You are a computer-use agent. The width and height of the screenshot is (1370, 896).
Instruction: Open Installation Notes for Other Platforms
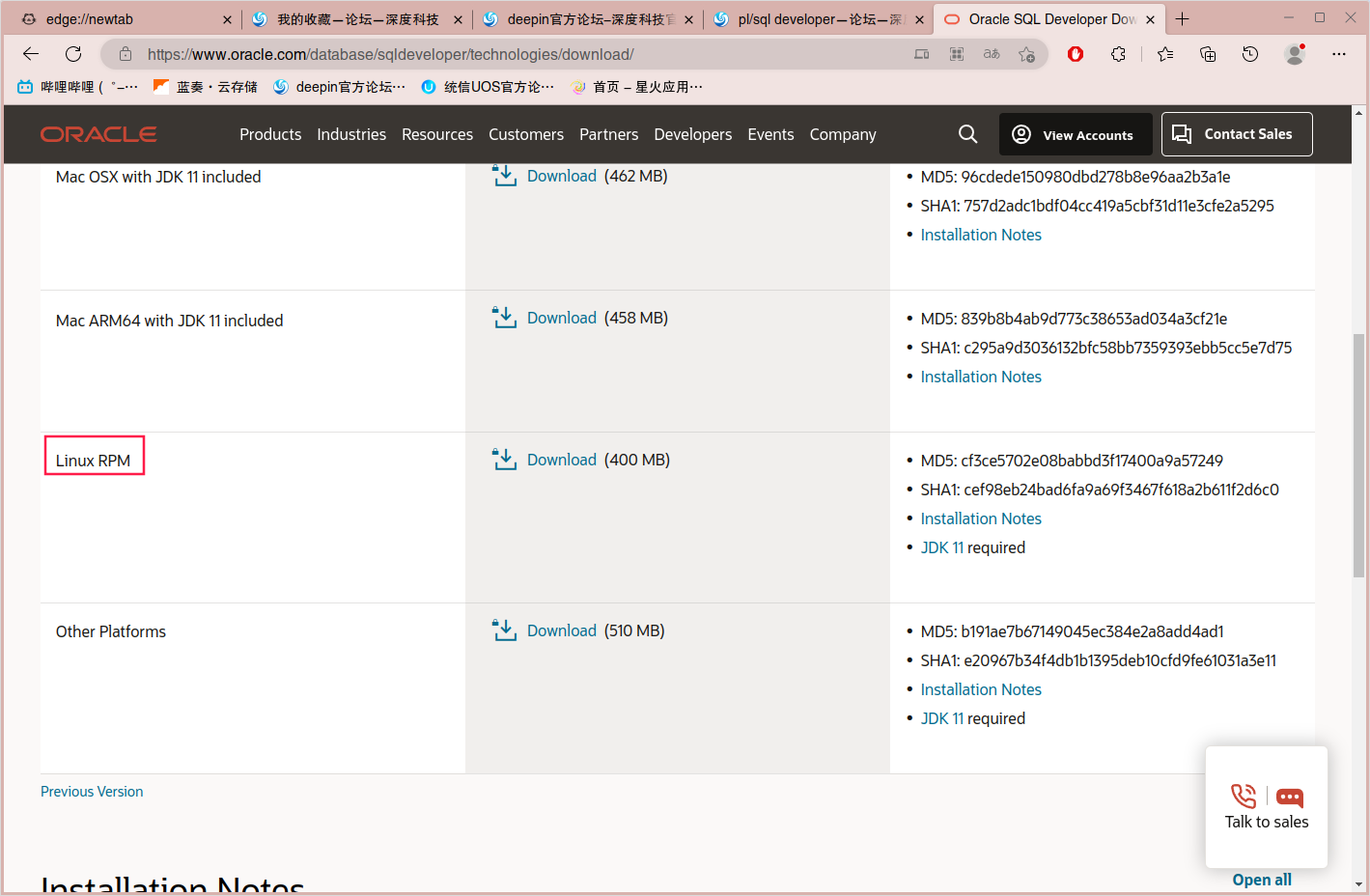point(981,689)
